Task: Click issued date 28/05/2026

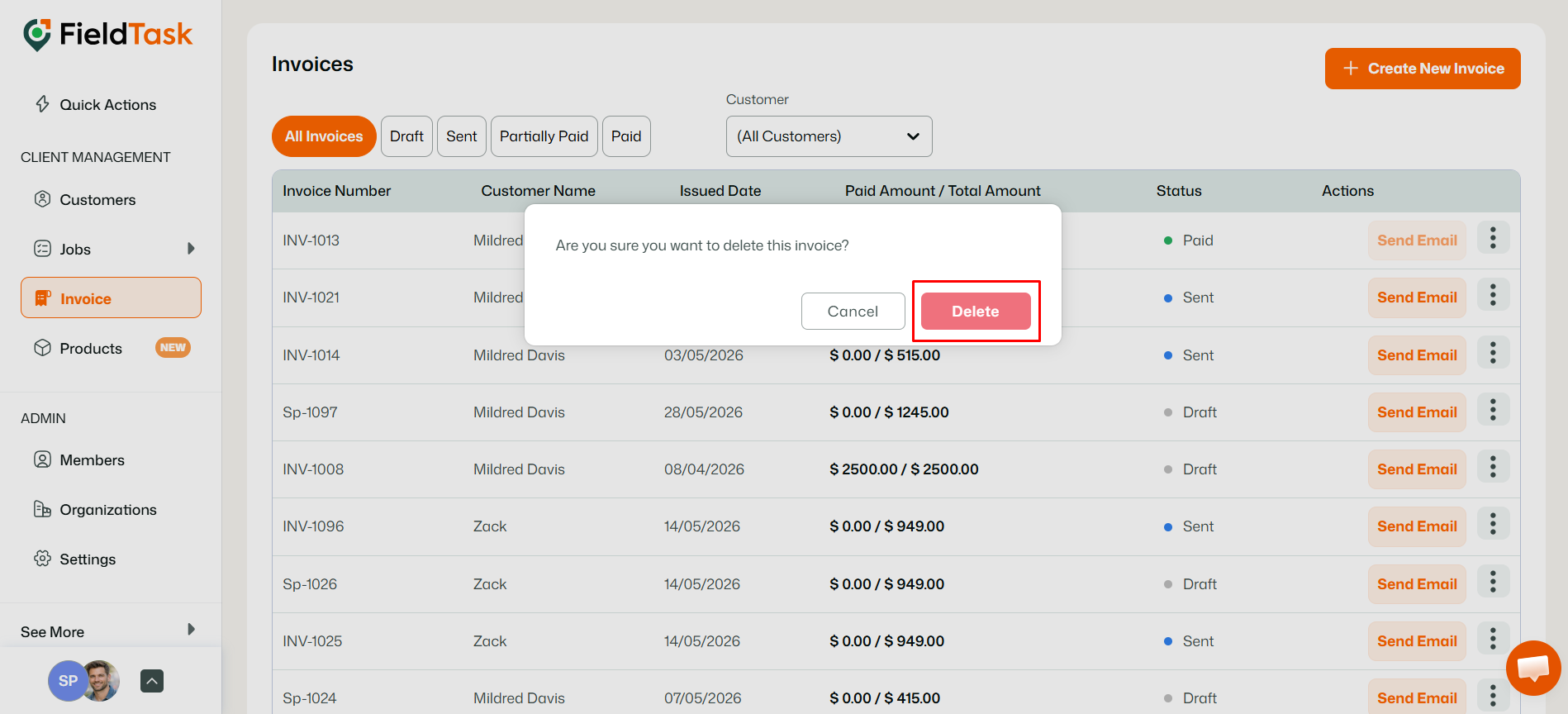Action: pos(703,412)
